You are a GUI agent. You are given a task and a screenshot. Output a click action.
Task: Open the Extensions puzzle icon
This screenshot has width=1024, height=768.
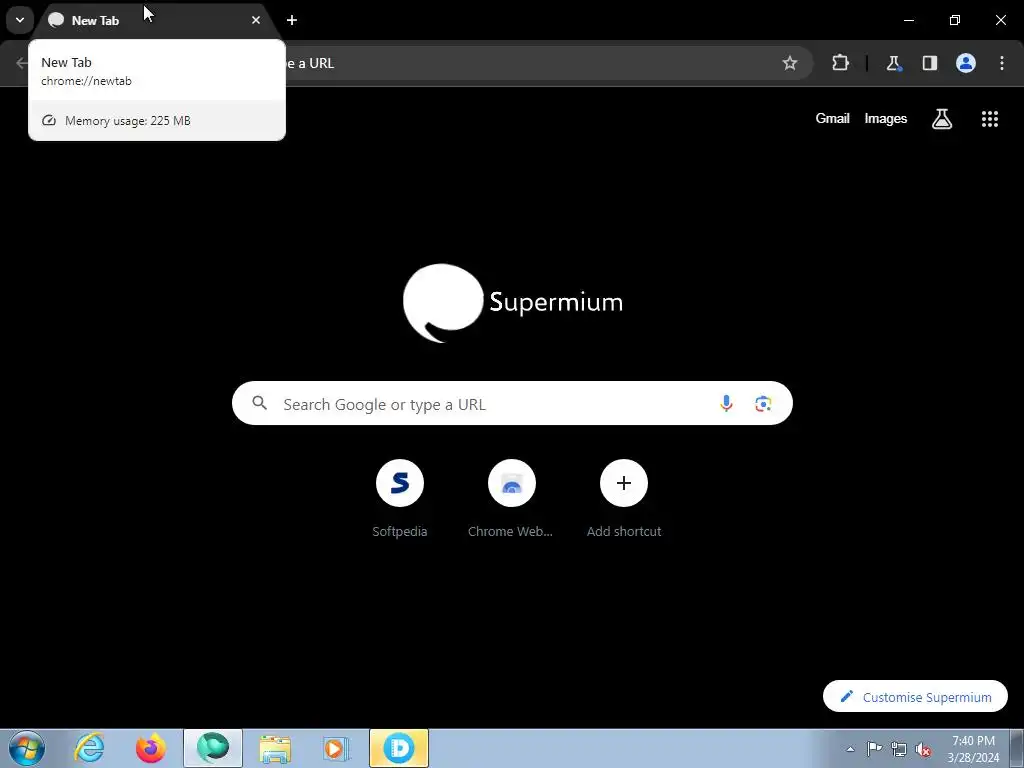pos(840,63)
